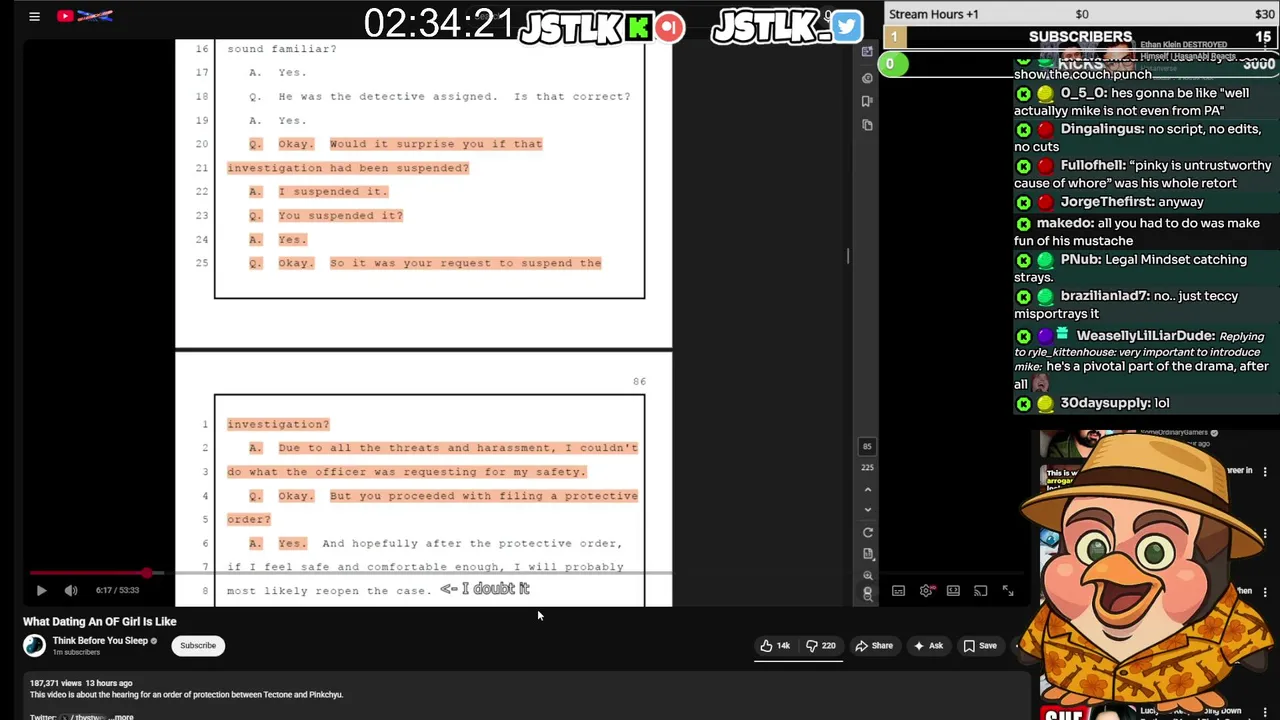Open the Ask button below the video
This screenshot has width=1280, height=720.
[x=928, y=646]
